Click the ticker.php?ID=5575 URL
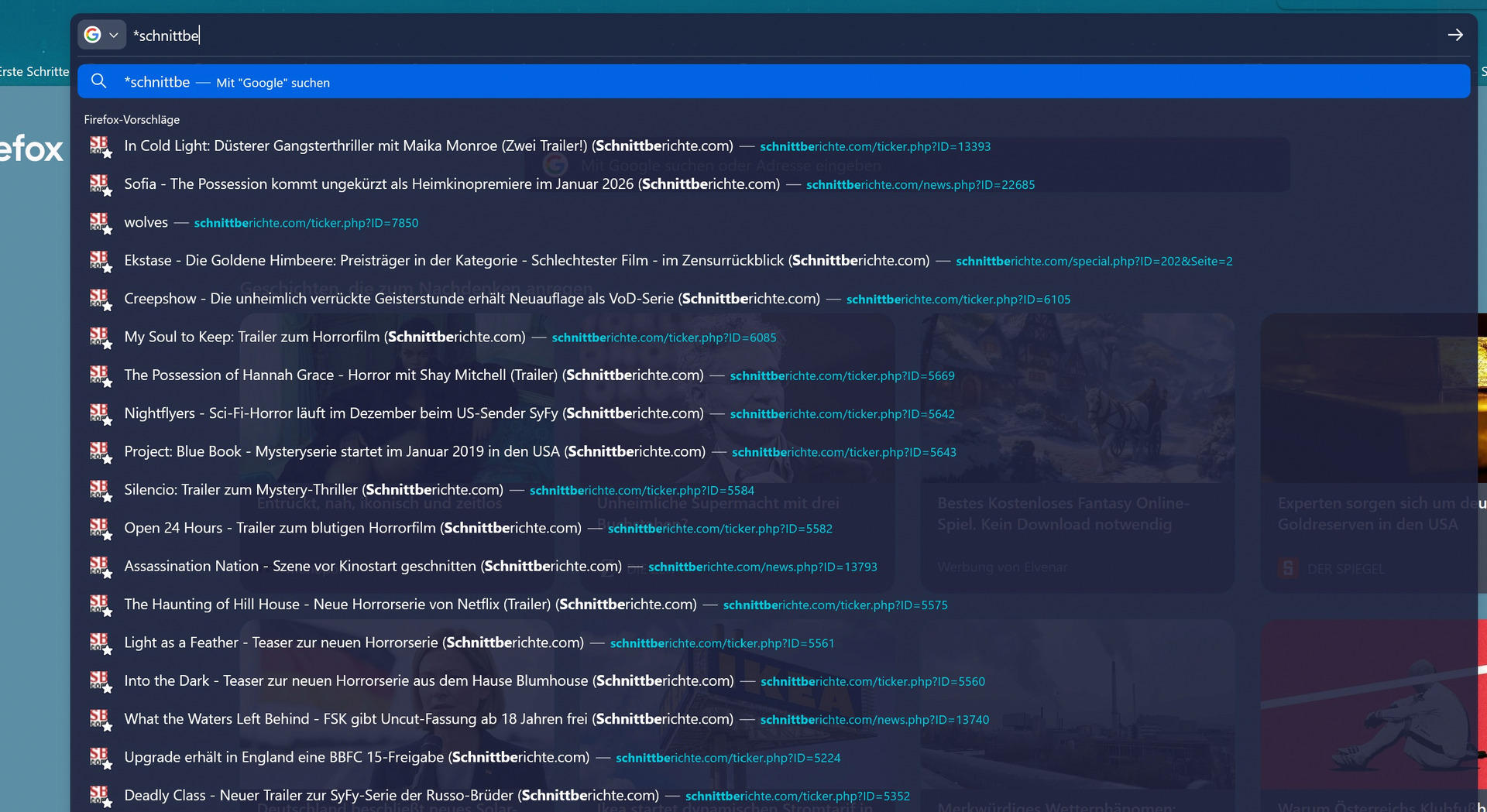The height and width of the screenshot is (812, 1487). [x=836, y=605]
